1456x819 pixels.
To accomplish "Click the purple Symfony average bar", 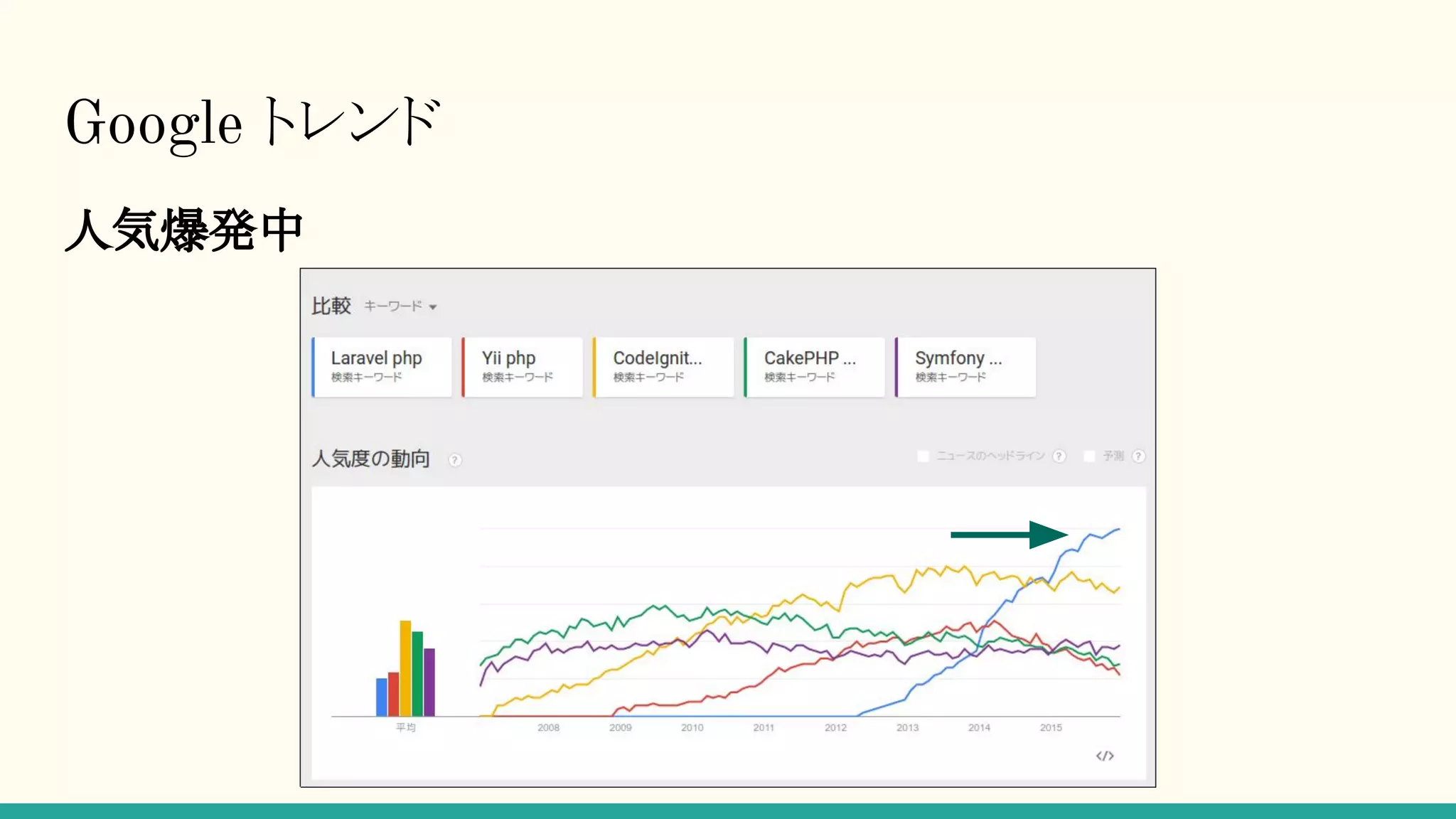I will pyautogui.click(x=429, y=682).
